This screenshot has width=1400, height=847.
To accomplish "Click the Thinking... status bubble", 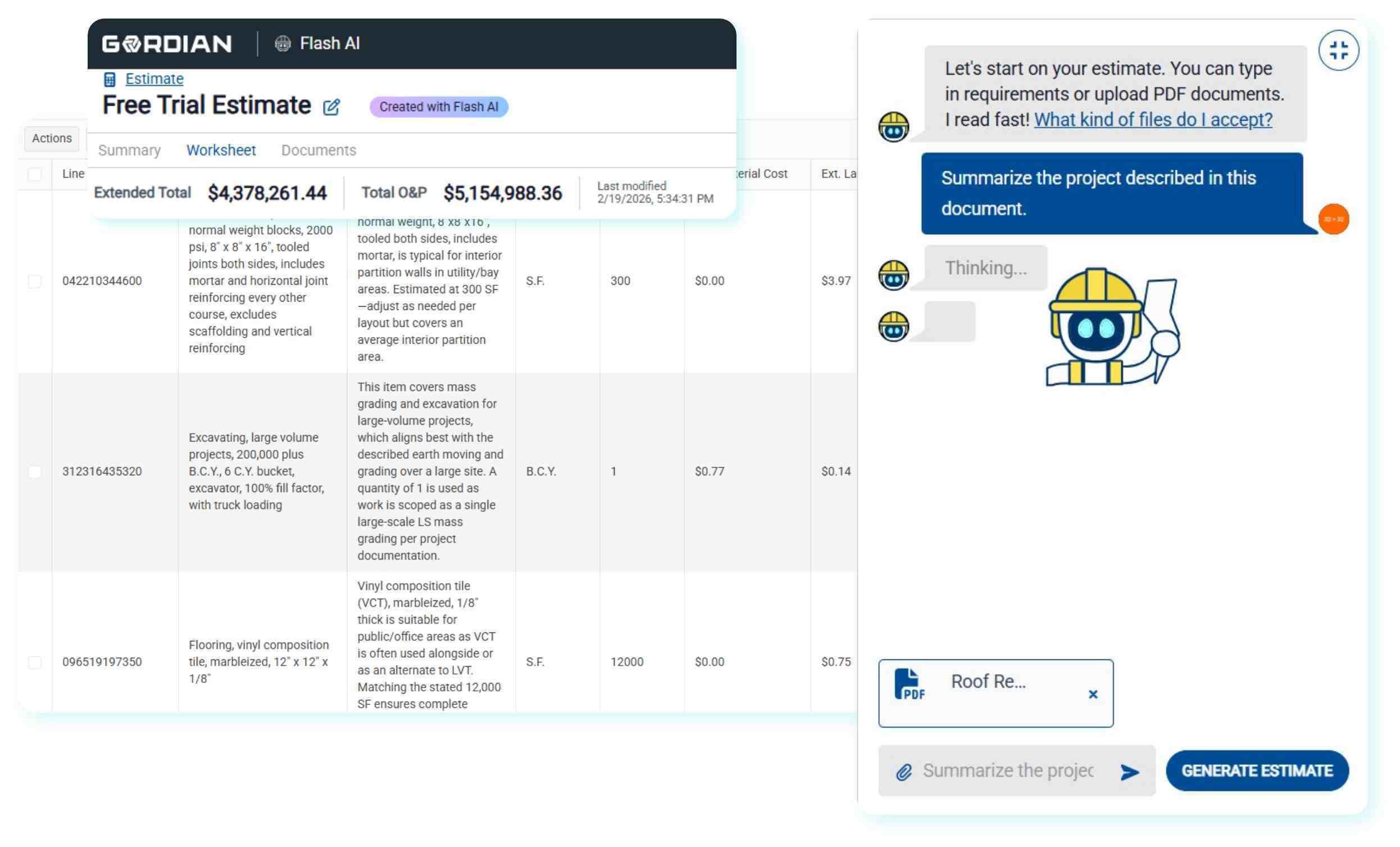I will (986, 268).
